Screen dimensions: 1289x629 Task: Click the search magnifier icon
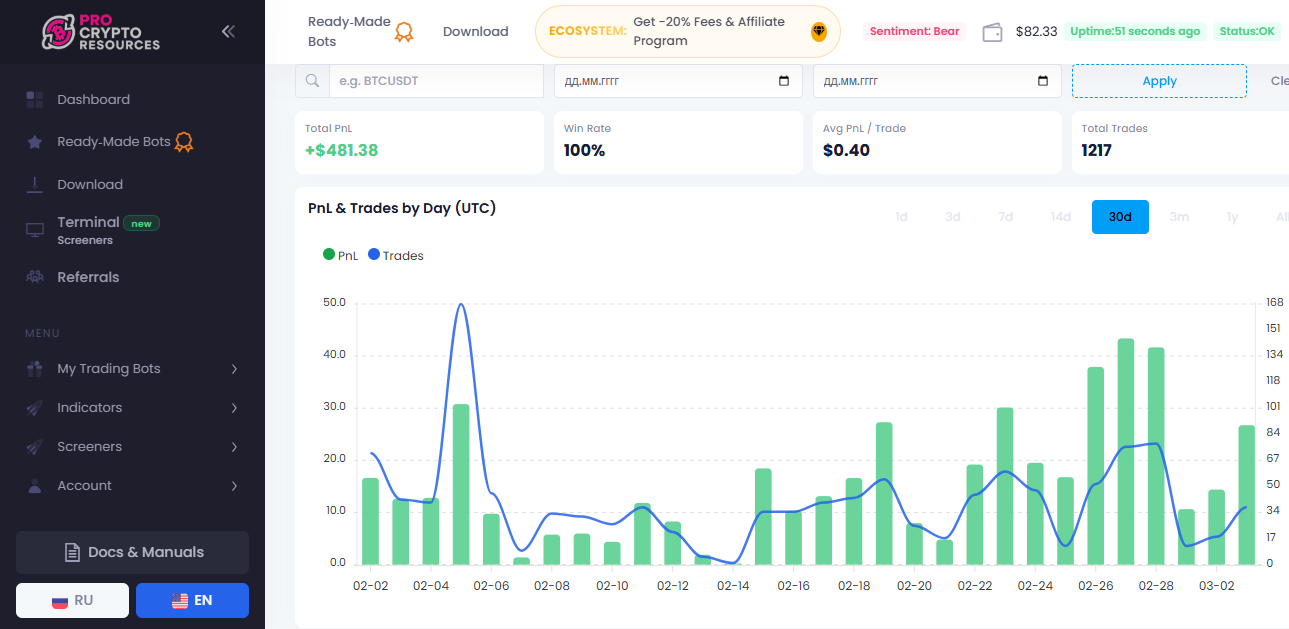pyautogui.click(x=312, y=81)
